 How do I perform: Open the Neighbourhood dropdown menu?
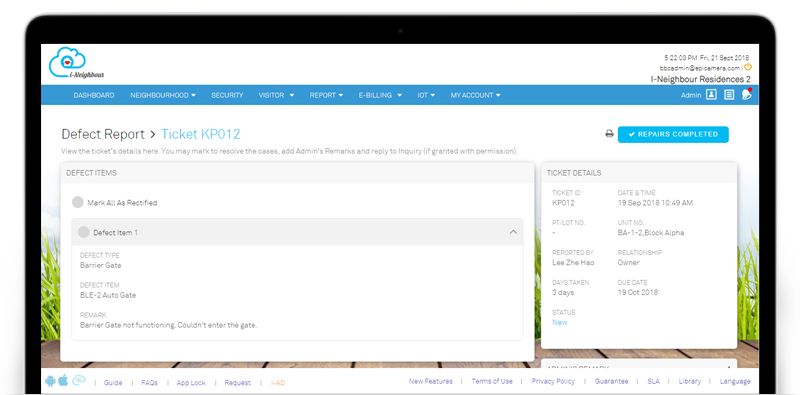coord(163,95)
